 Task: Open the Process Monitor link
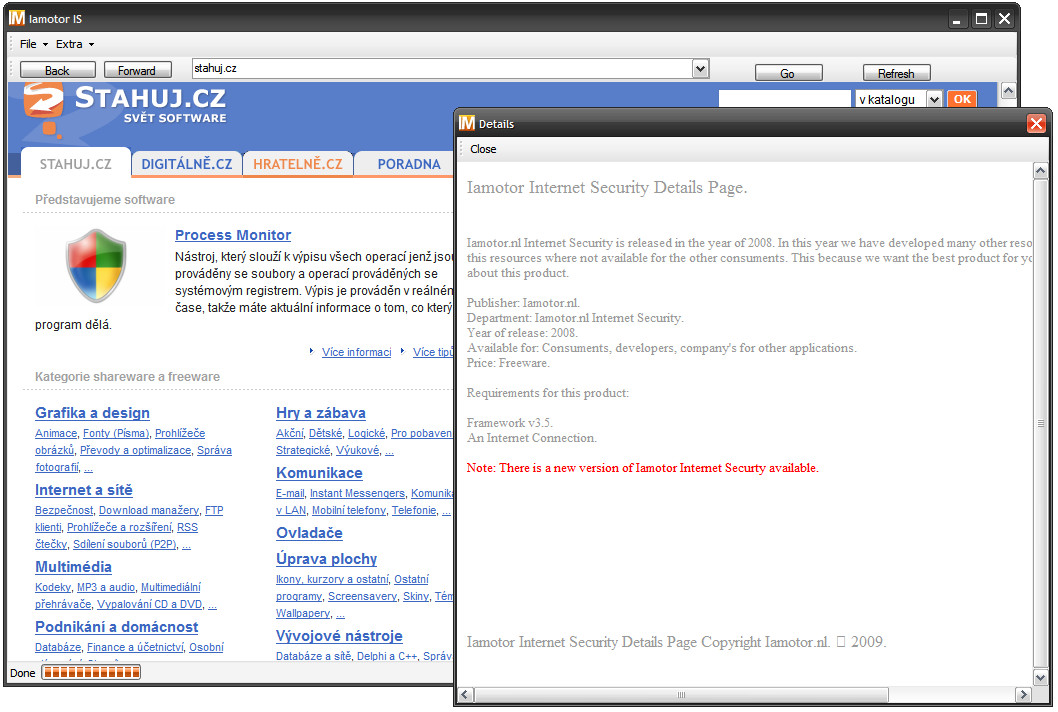[233, 235]
